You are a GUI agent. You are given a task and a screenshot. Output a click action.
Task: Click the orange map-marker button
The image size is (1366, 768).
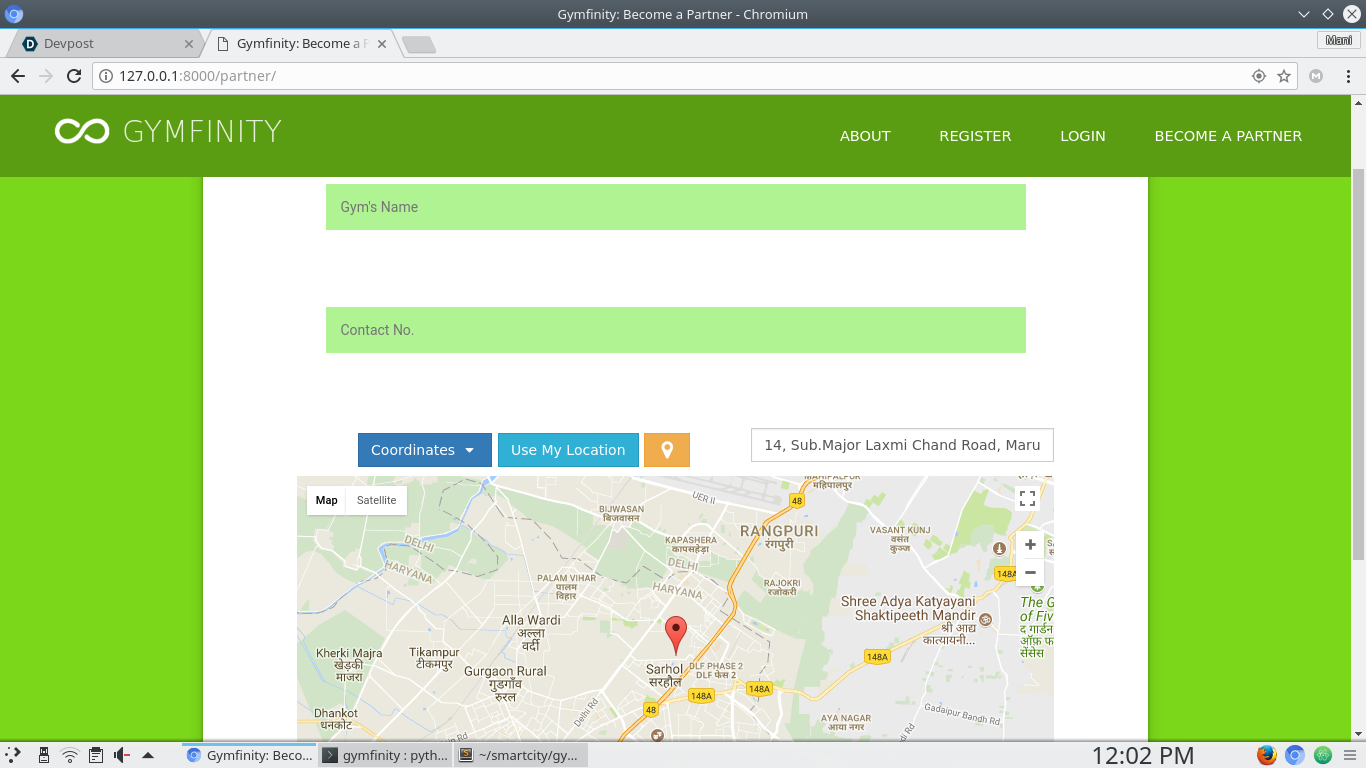pos(667,450)
